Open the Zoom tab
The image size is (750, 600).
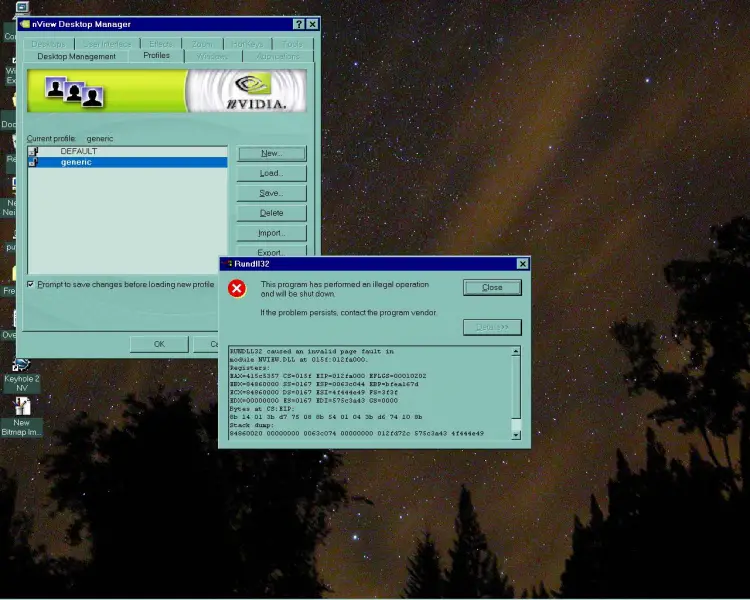point(202,44)
